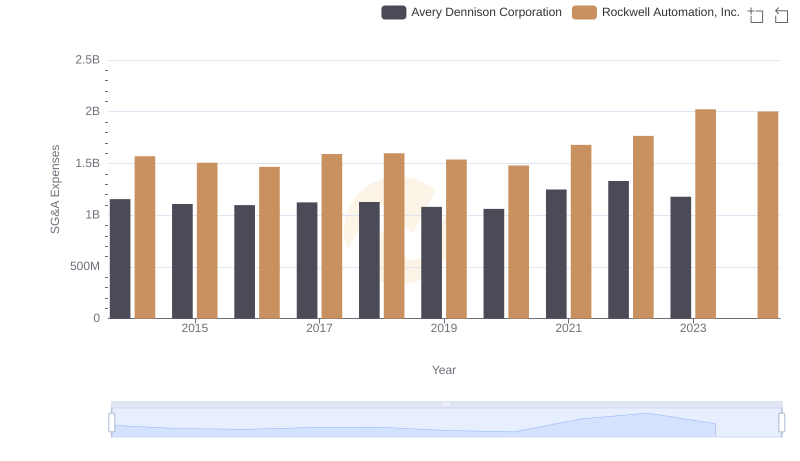Click the Rockwell Automation bar for 2016
The width and height of the screenshot is (800, 461).
(x=269, y=243)
